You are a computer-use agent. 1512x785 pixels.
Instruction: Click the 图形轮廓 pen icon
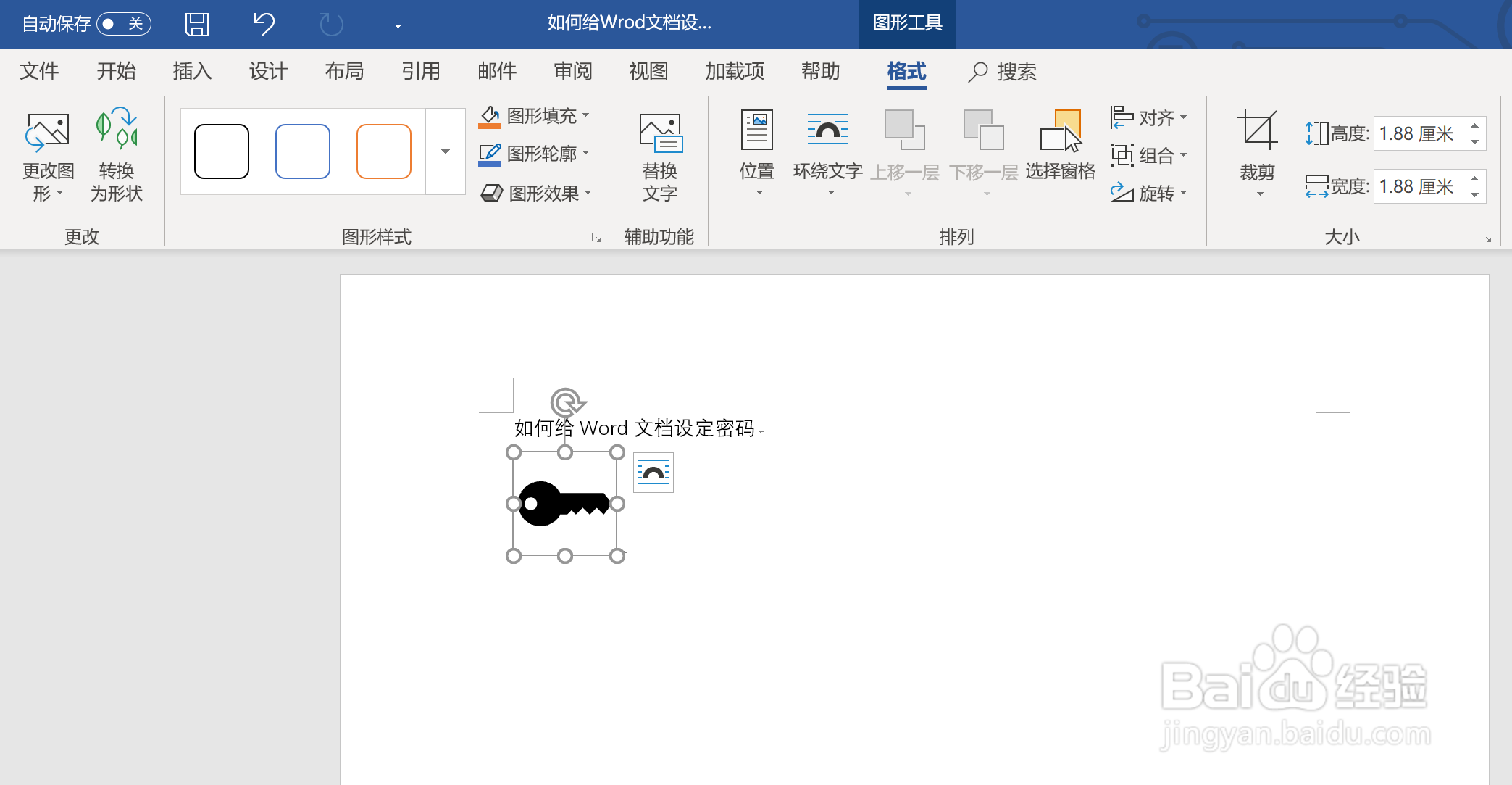pyautogui.click(x=490, y=154)
